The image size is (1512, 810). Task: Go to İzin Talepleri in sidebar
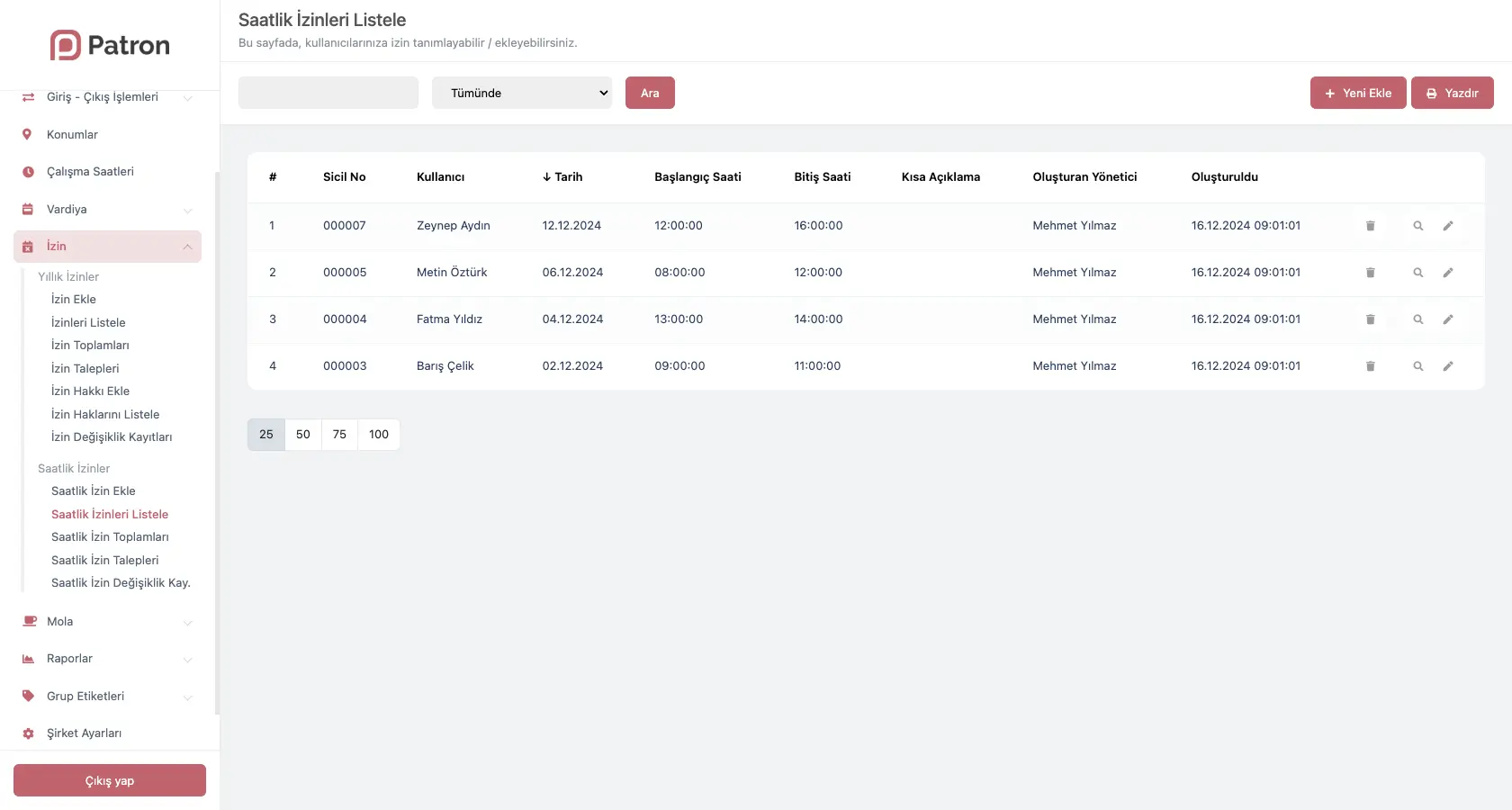[85, 369]
